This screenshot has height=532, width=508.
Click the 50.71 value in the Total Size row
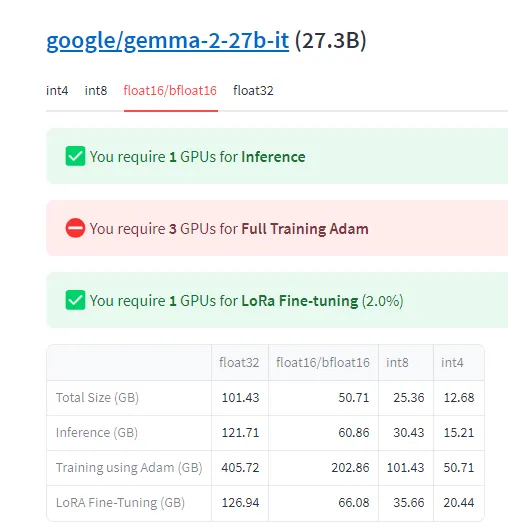click(354, 398)
